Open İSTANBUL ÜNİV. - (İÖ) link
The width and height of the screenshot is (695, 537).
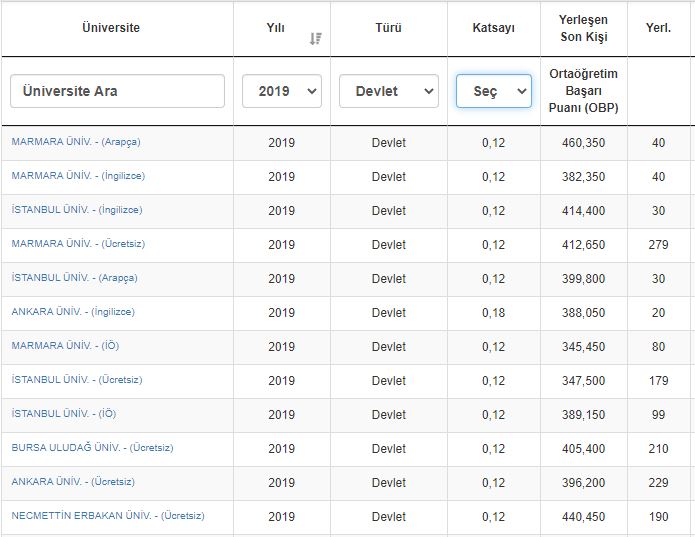click(64, 414)
